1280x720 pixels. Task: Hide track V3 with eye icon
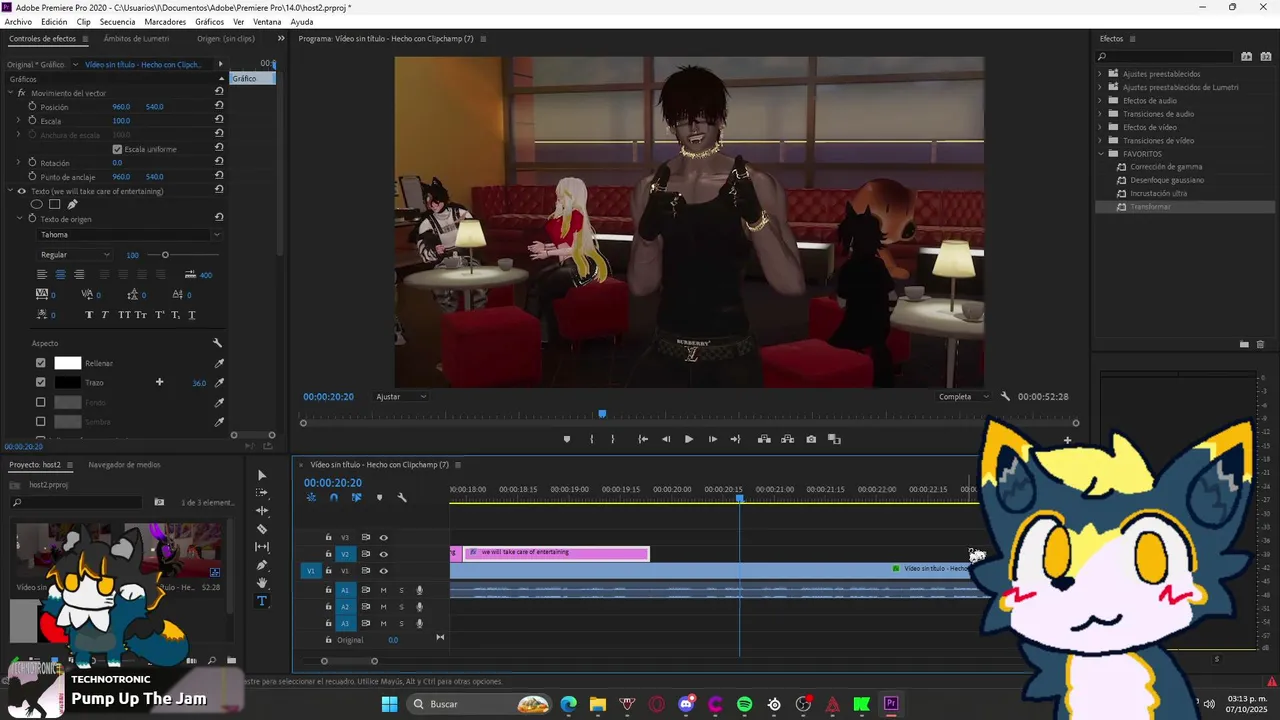pos(383,538)
